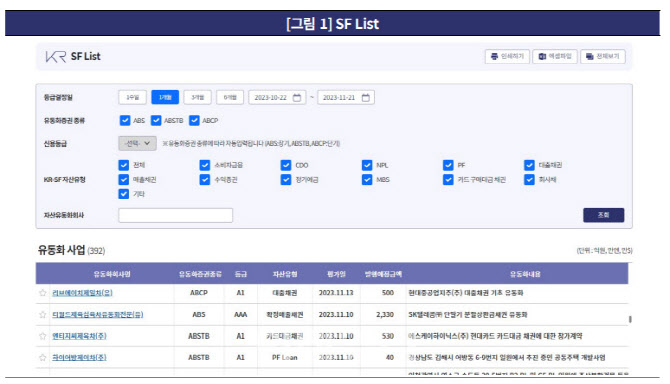Select the 1주일 period button
The height and width of the screenshot is (384, 670).
coord(132,97)
